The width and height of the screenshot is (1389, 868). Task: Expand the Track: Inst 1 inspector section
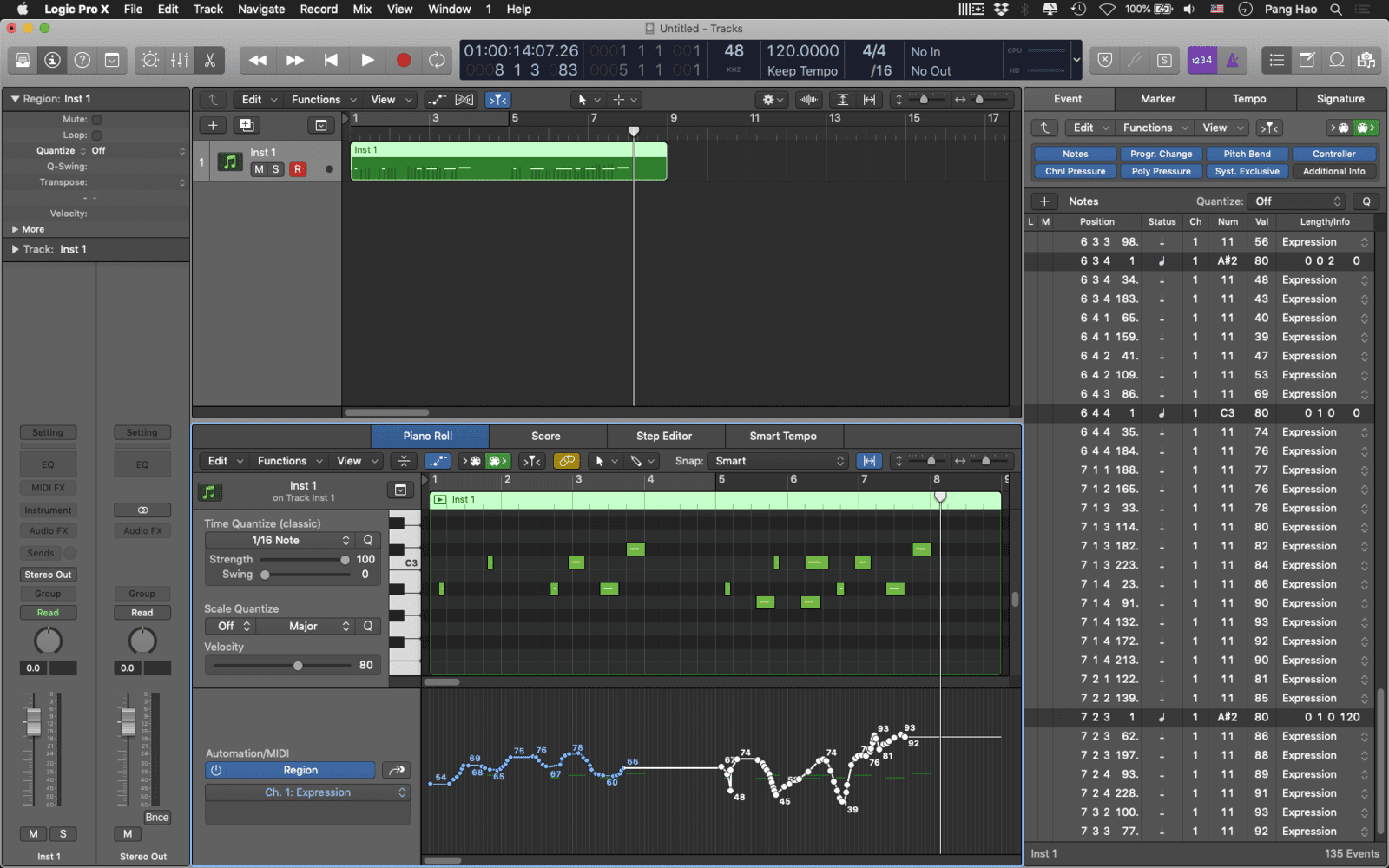click(x=15, y=249)
